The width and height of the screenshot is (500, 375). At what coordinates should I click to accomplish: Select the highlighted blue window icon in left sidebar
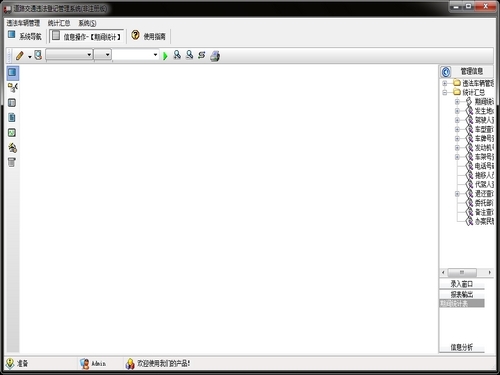click(12, 72)
